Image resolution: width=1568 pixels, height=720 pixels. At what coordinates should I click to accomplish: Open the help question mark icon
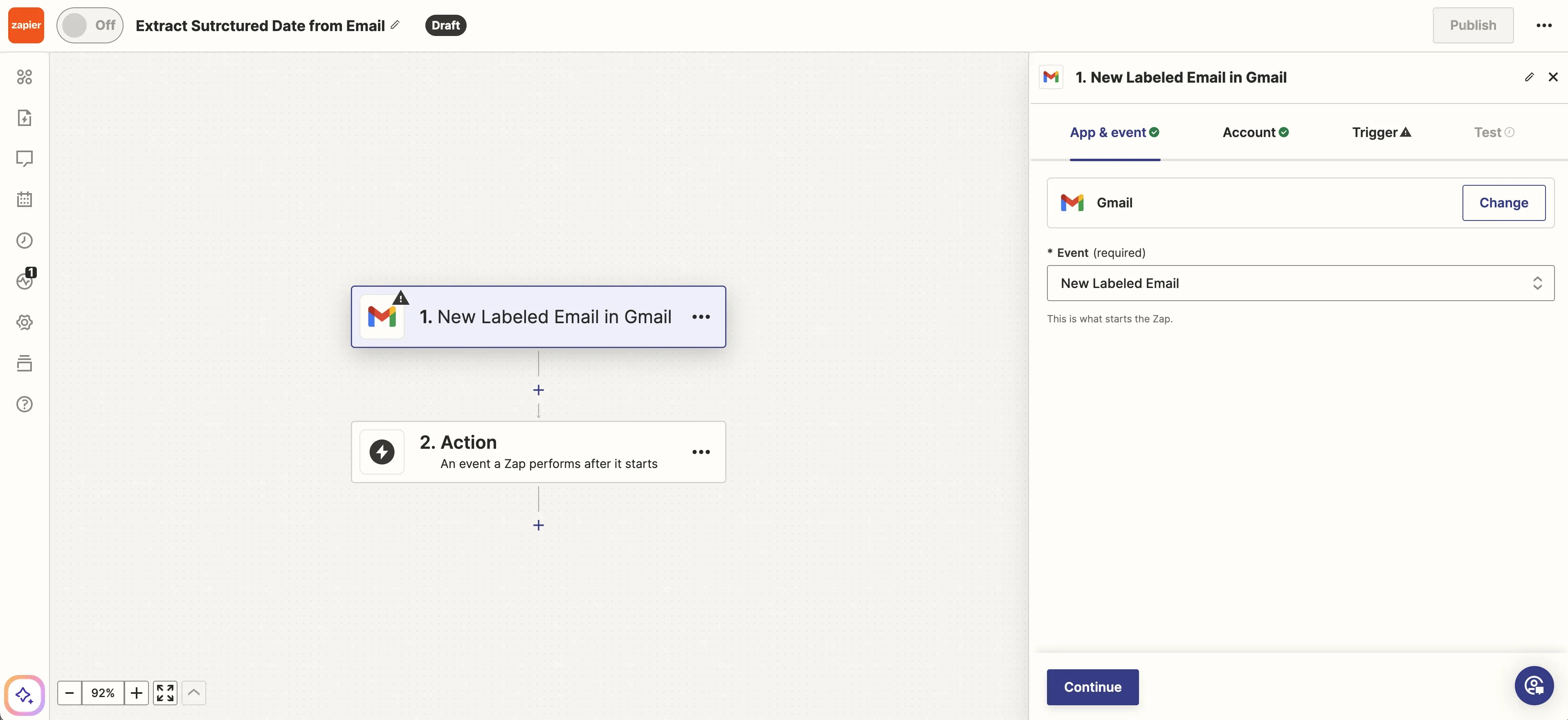coord(25,404)
